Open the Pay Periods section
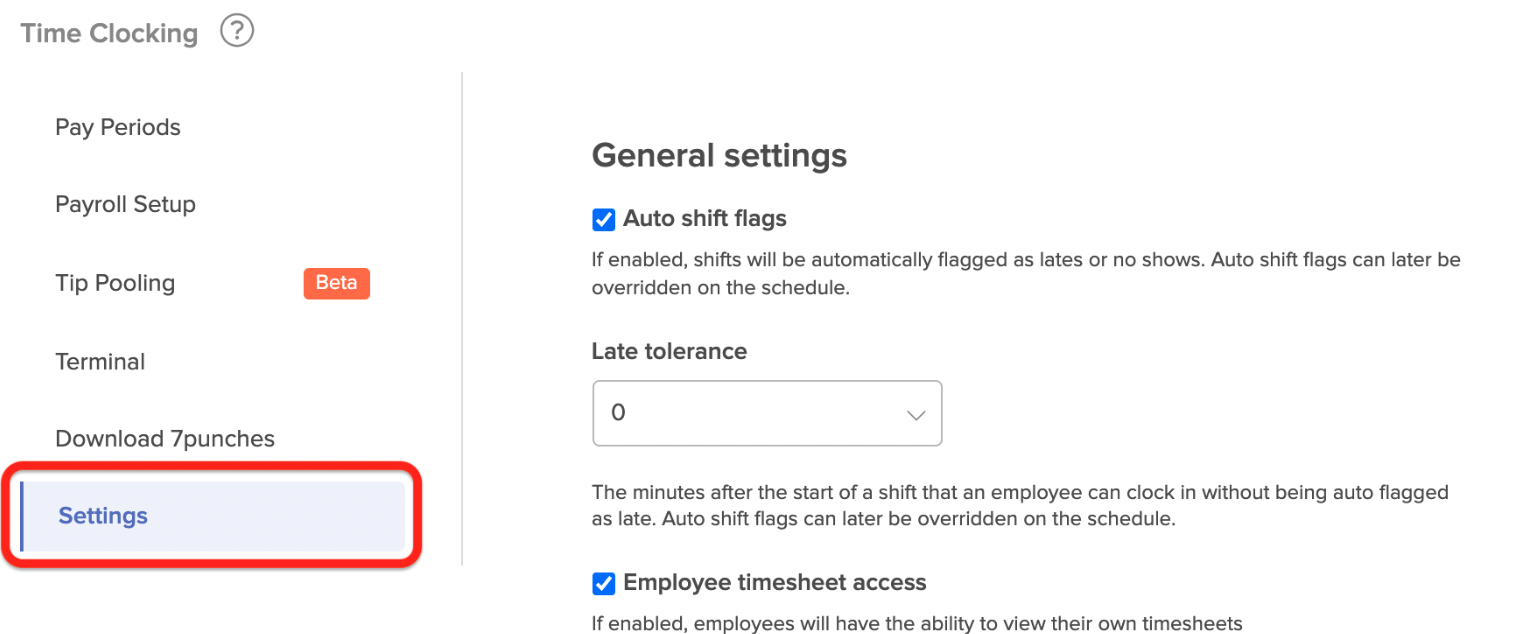 point(117,127)
